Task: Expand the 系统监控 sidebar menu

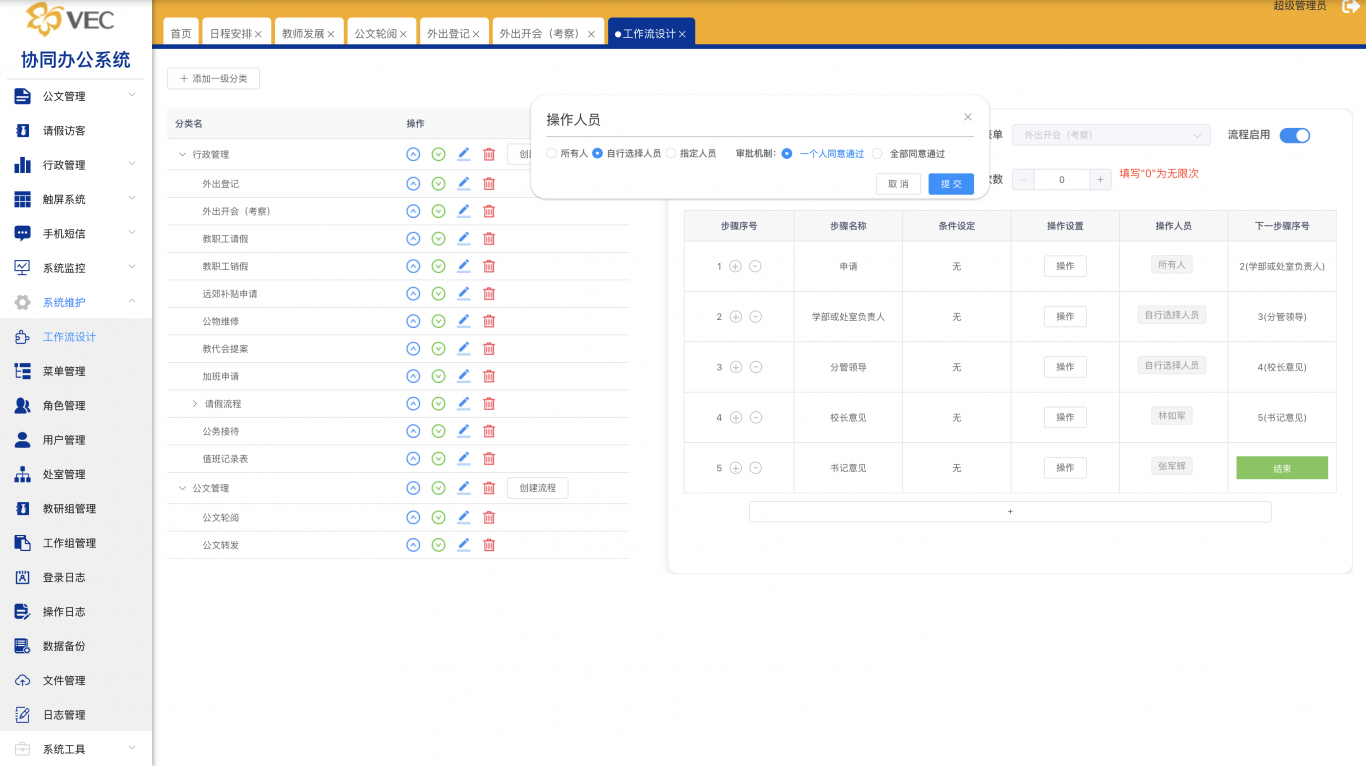Action: coord(132,267)
